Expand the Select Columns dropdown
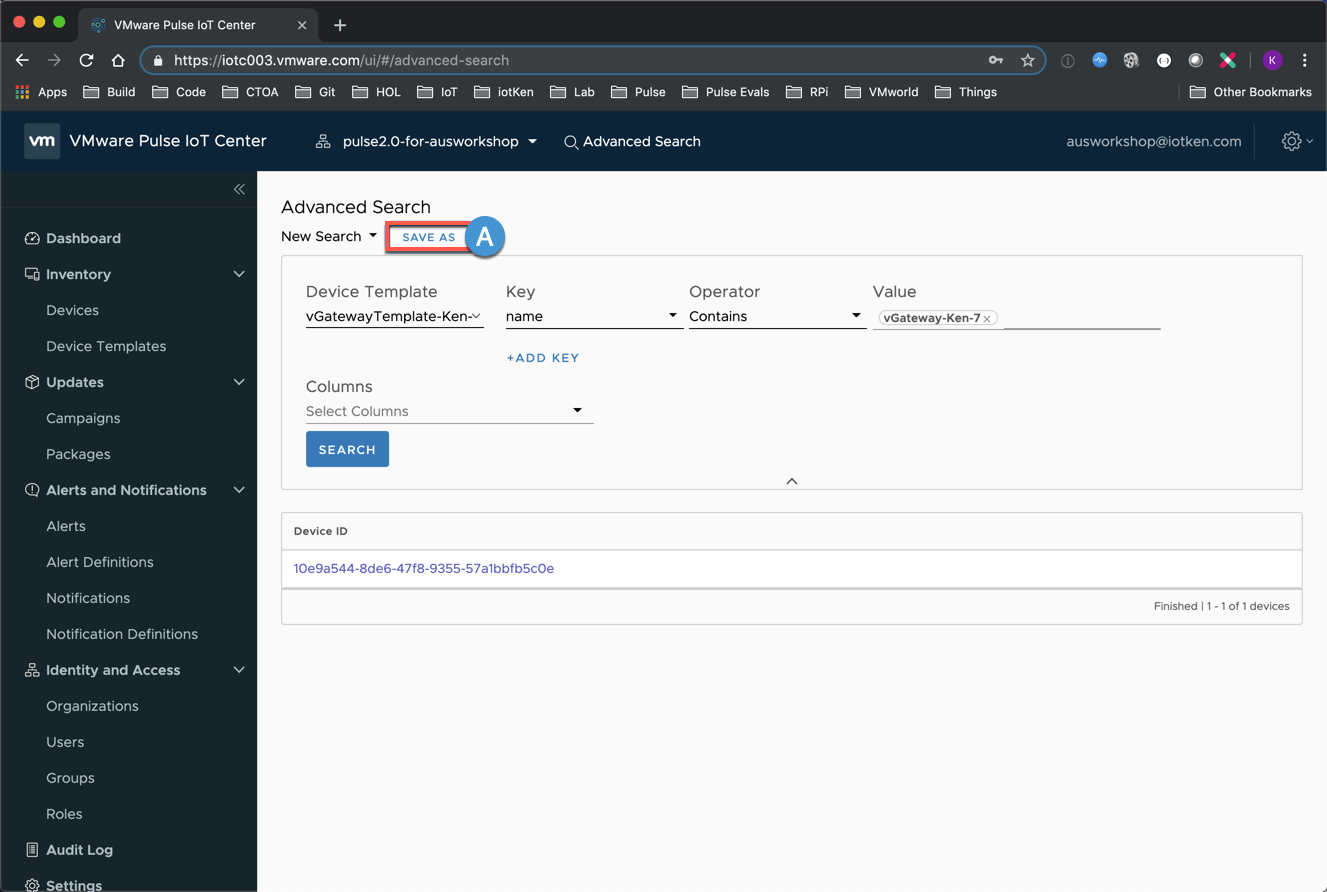 [x=449, y=411]
